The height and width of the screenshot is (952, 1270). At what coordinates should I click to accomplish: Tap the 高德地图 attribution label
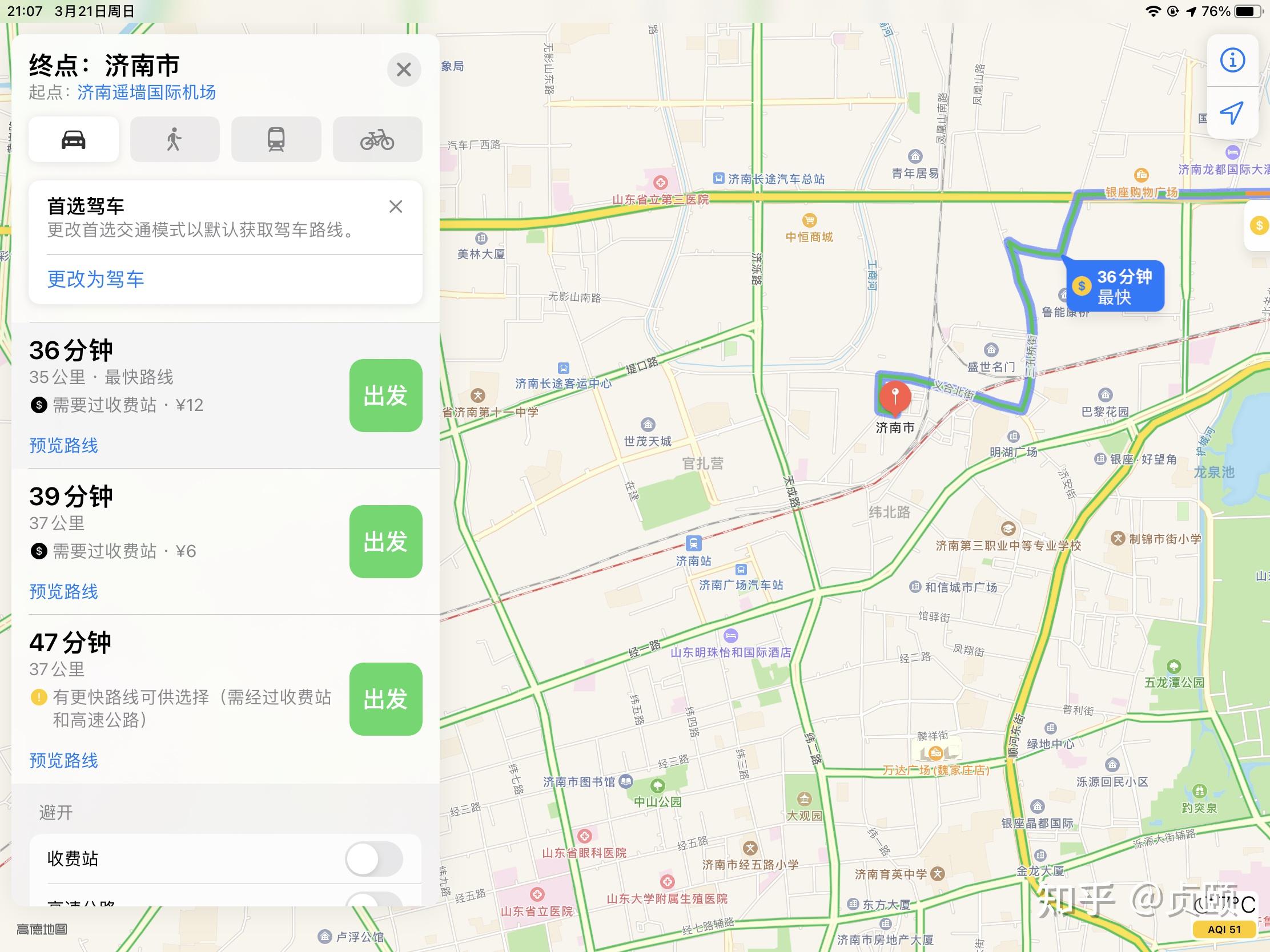[42, 929]
